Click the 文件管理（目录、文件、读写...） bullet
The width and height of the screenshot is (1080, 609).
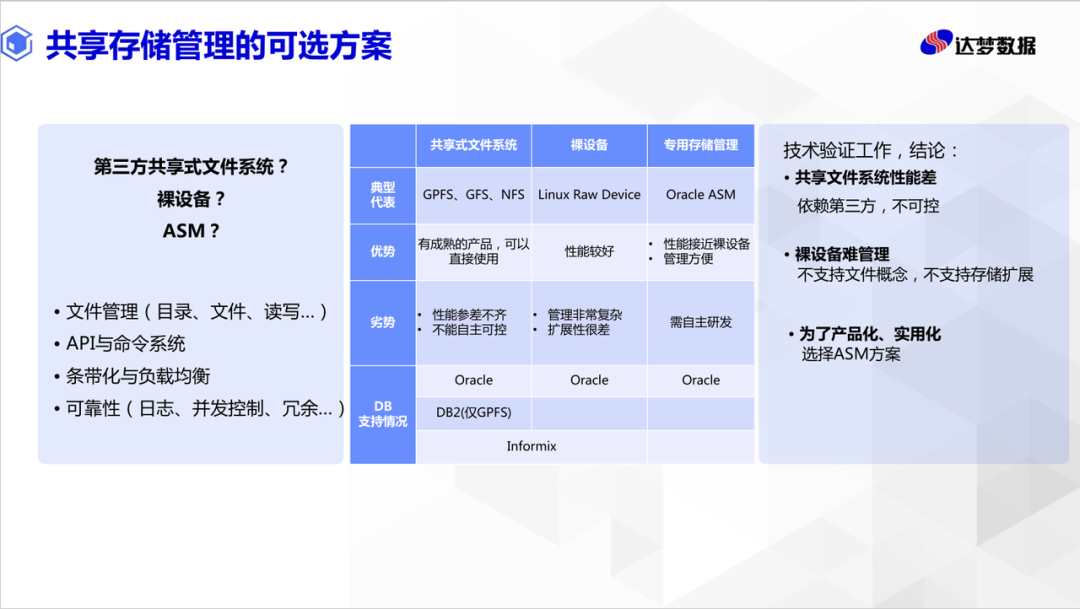(x=190, y=312)
